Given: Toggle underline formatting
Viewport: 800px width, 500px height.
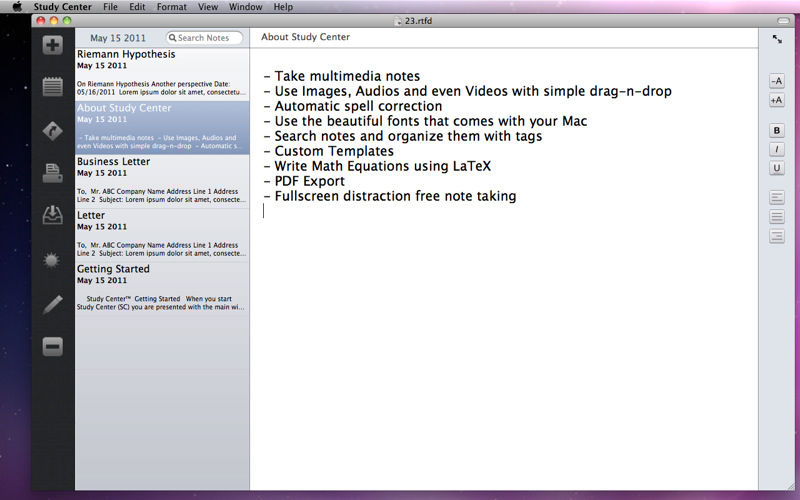Looking at the screenshot, I should (777, 168).
